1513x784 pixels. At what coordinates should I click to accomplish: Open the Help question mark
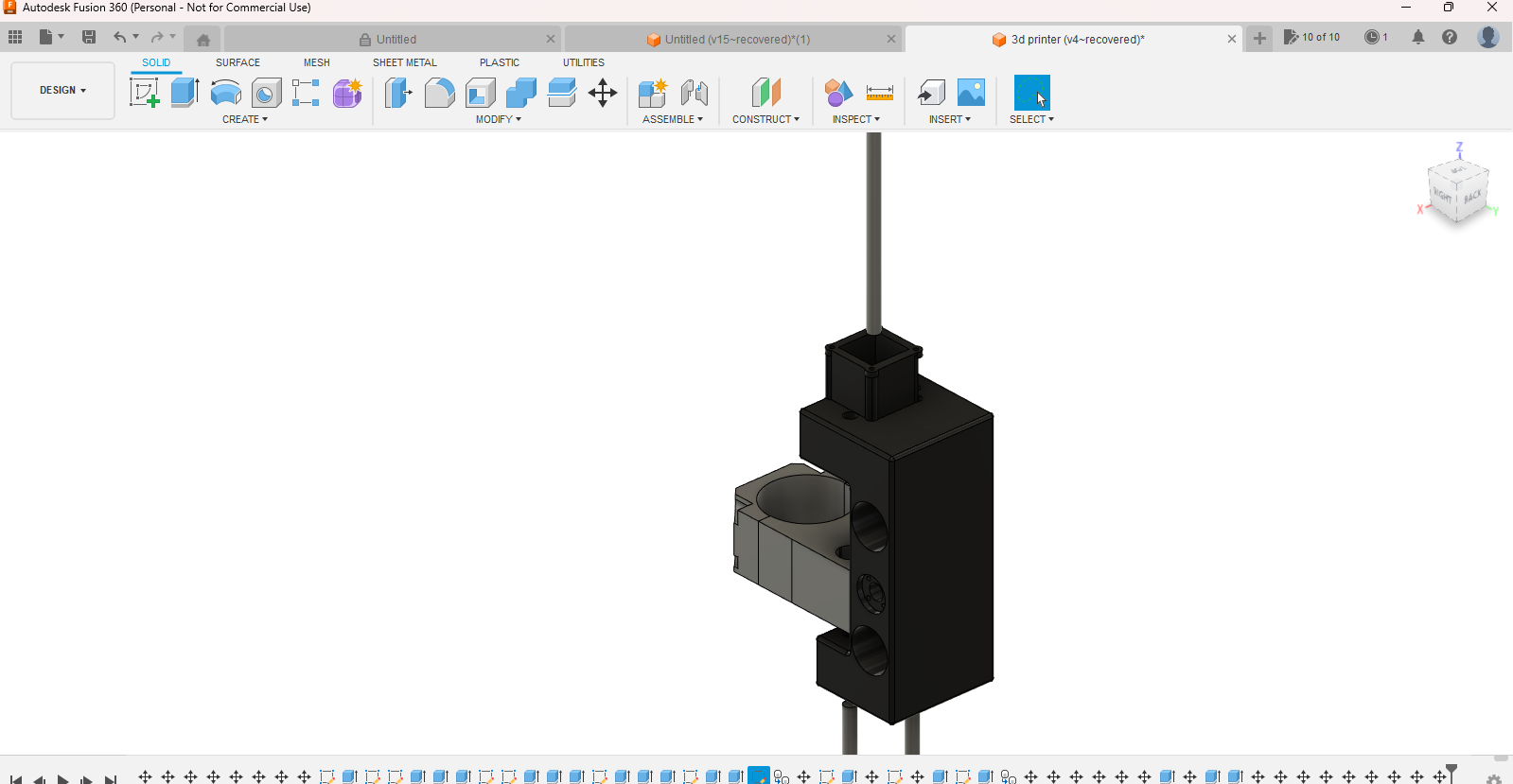tap(1450, 37)
